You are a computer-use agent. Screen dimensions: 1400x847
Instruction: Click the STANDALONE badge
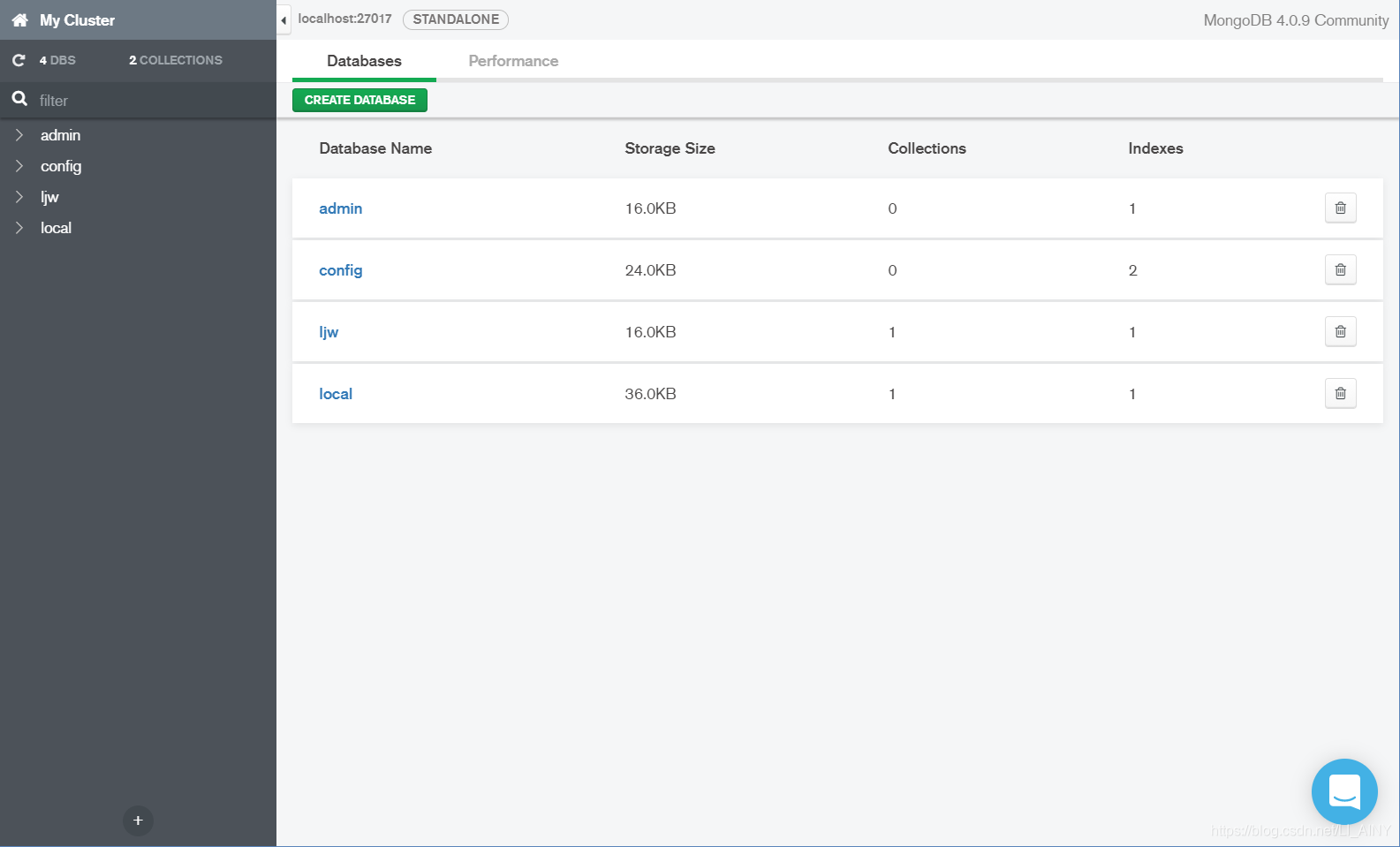tap(456, 19)
